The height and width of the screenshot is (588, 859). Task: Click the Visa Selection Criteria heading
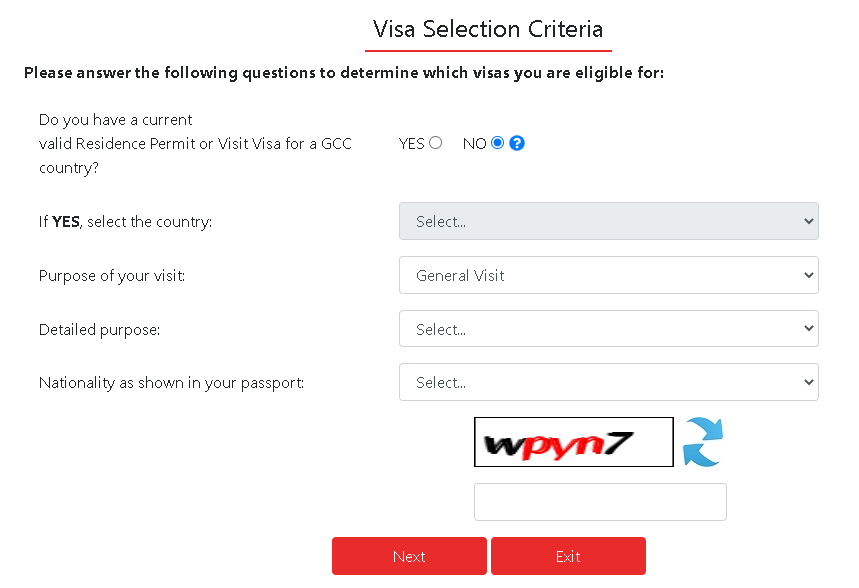click(x=488, y=29)
